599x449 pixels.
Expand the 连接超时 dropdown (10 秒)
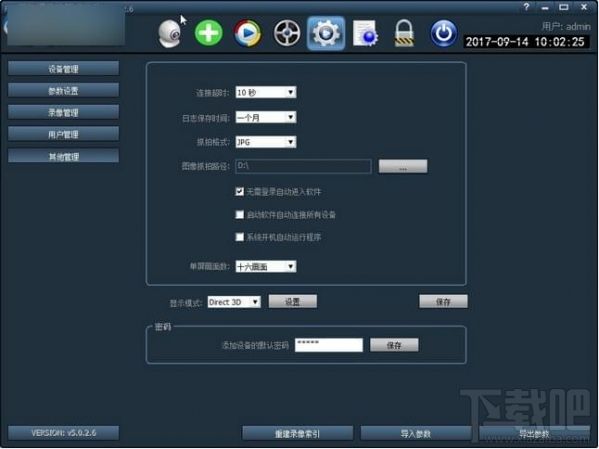coord(266,92)
